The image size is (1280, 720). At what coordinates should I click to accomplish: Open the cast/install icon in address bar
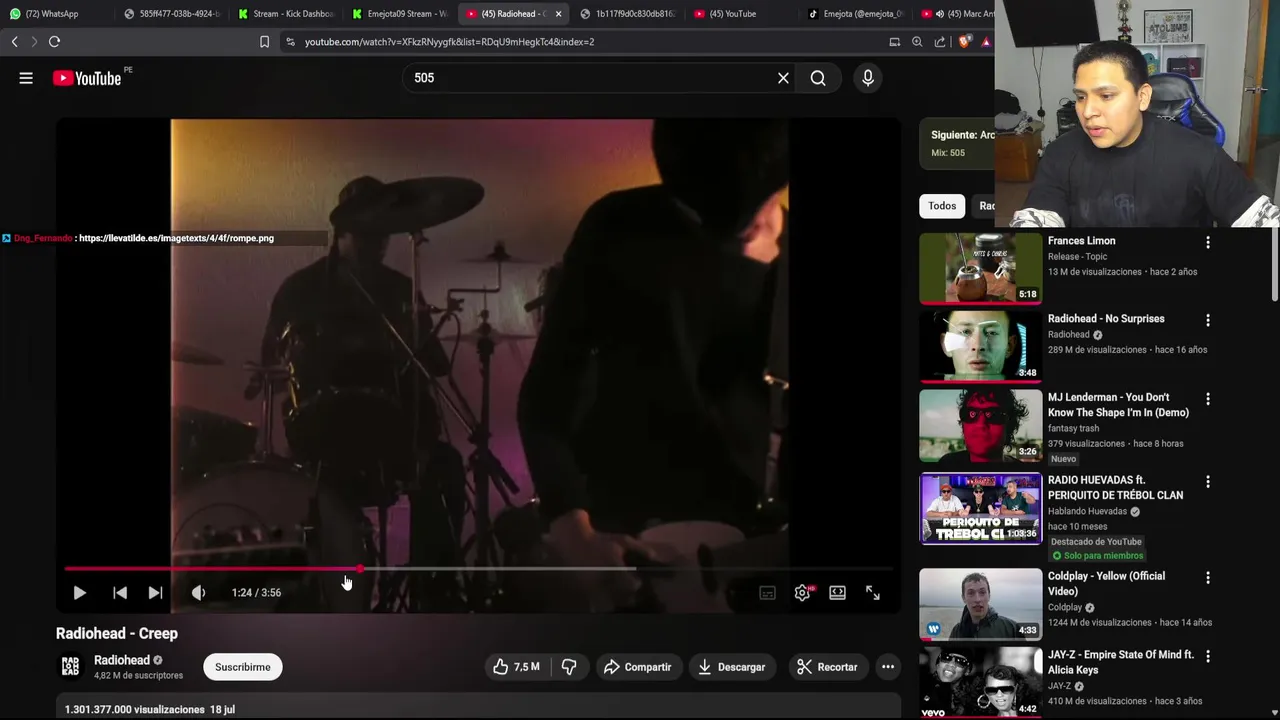(x=894, y=42)
